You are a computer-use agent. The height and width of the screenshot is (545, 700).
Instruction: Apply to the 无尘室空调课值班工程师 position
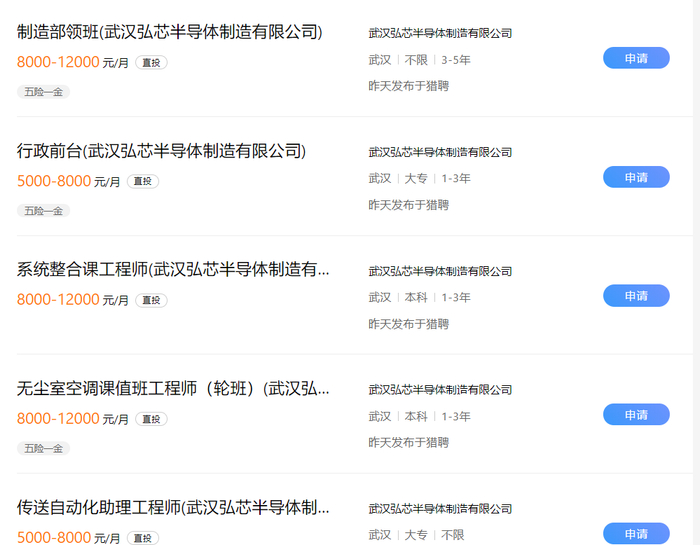[636, 415]
